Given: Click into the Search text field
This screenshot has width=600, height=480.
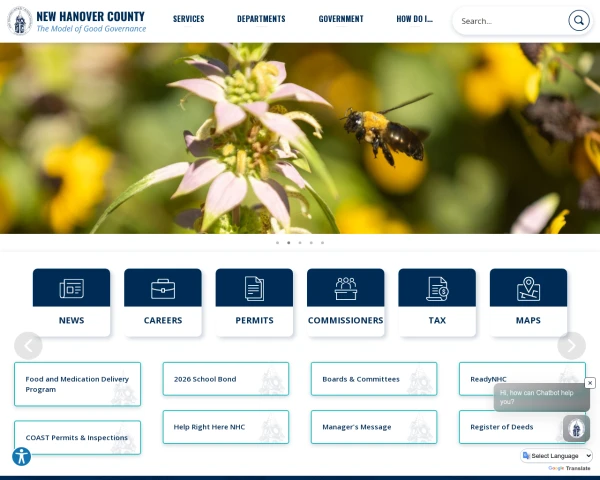Looking at the screenshot, I should 513,21.
